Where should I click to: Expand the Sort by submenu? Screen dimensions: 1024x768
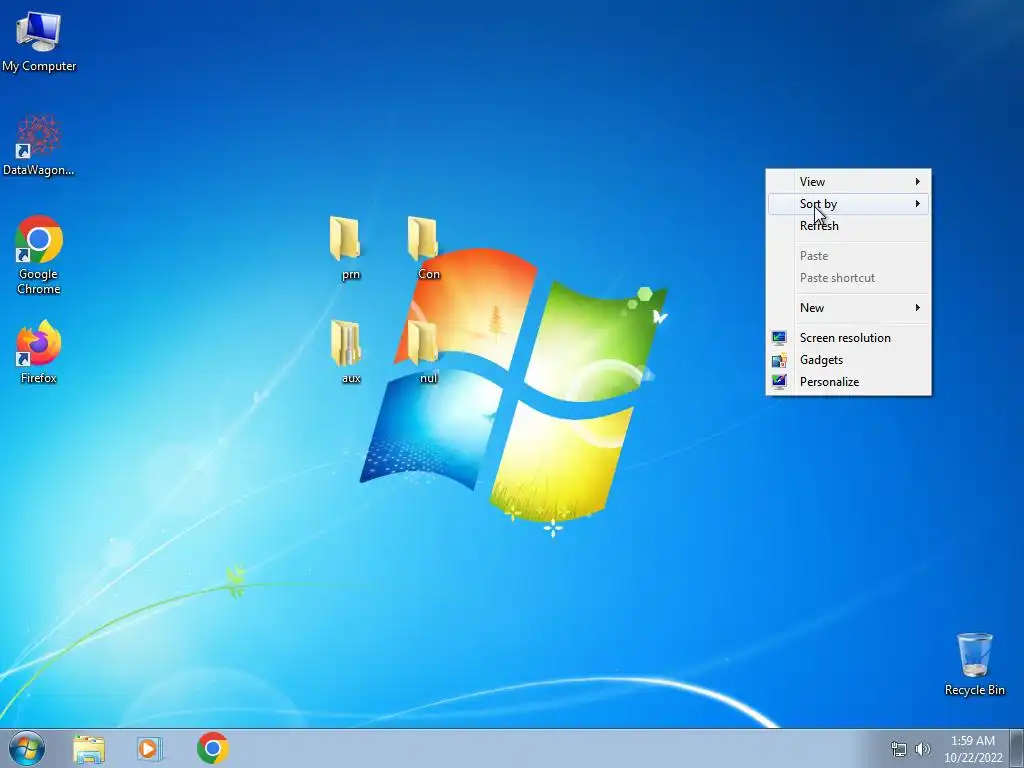848,204
